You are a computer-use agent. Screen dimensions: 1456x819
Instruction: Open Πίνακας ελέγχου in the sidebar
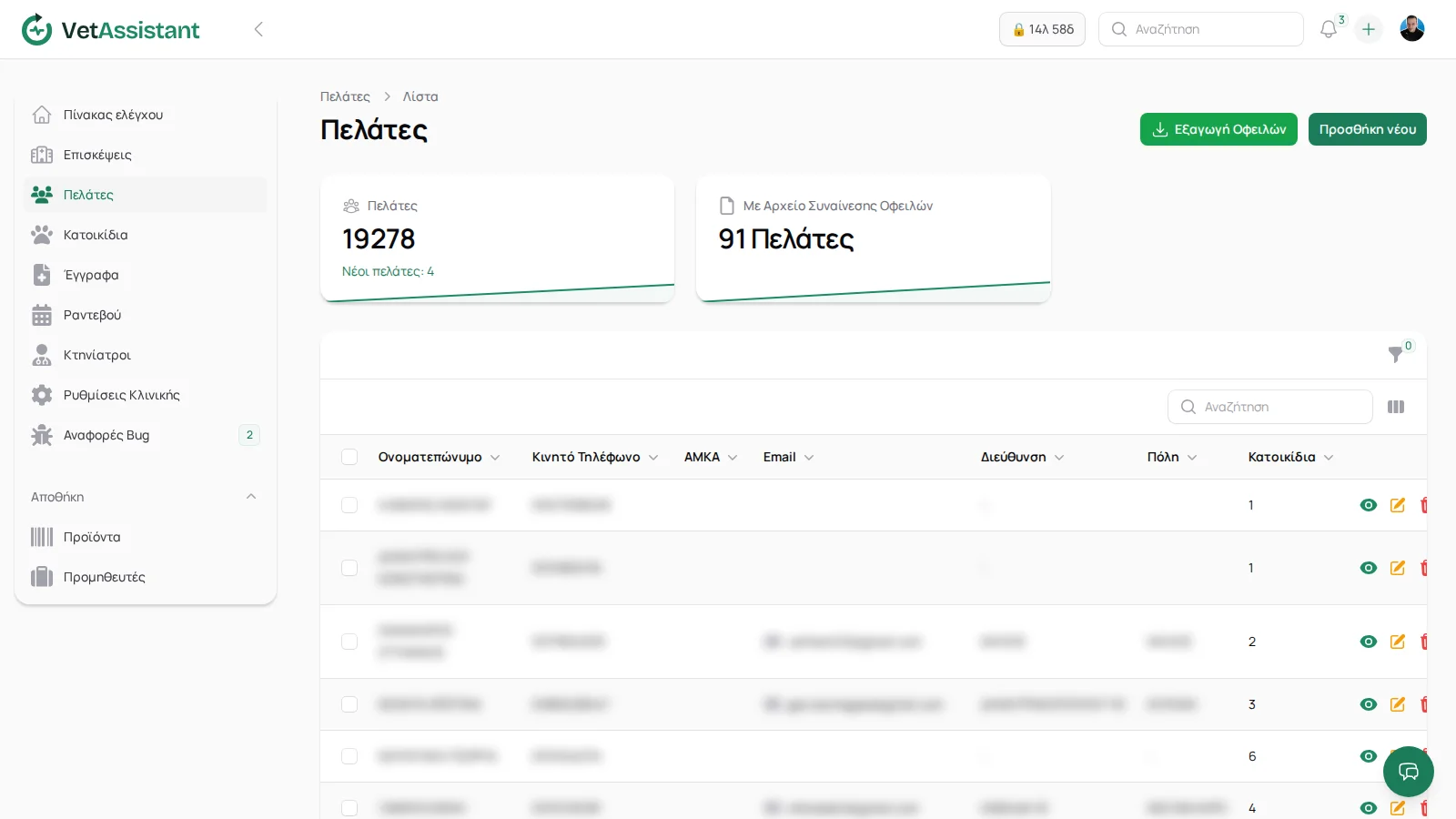pyautogui.click(x=146, y=115)
